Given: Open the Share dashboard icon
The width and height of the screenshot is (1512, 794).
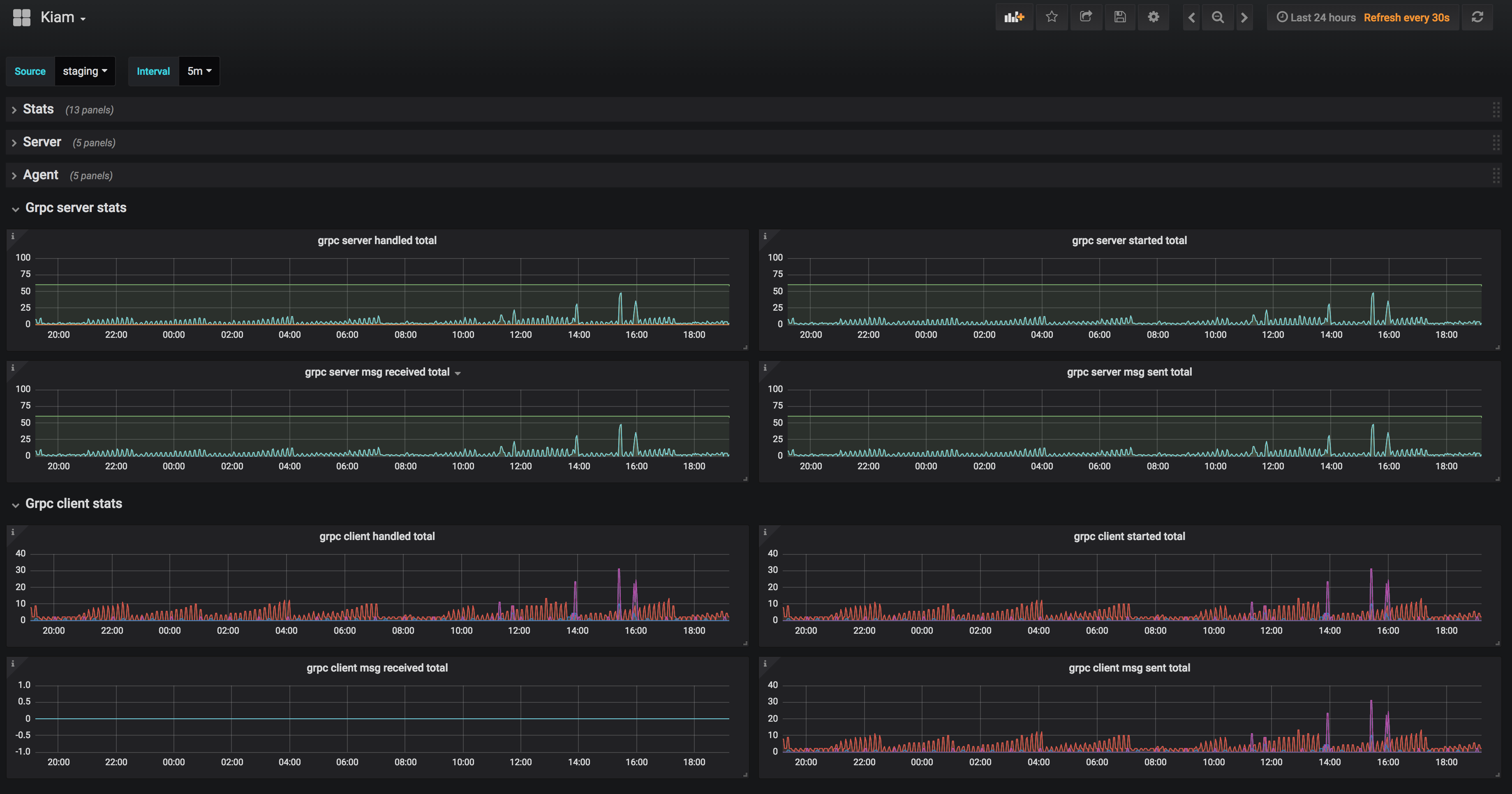Looking at the screenshot, I should pos(1086,17).
